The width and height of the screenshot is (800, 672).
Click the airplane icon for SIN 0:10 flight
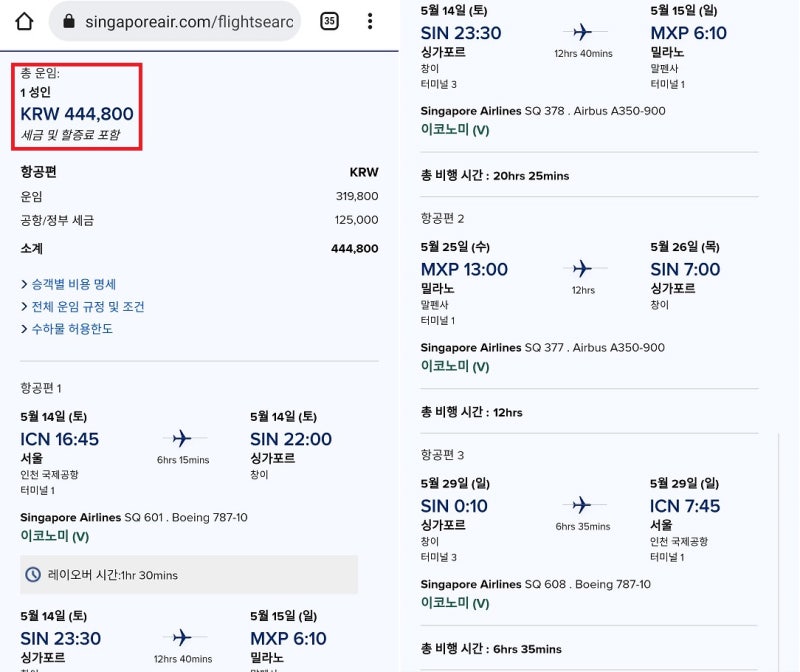pyautogui.click(x=582, y=505)
